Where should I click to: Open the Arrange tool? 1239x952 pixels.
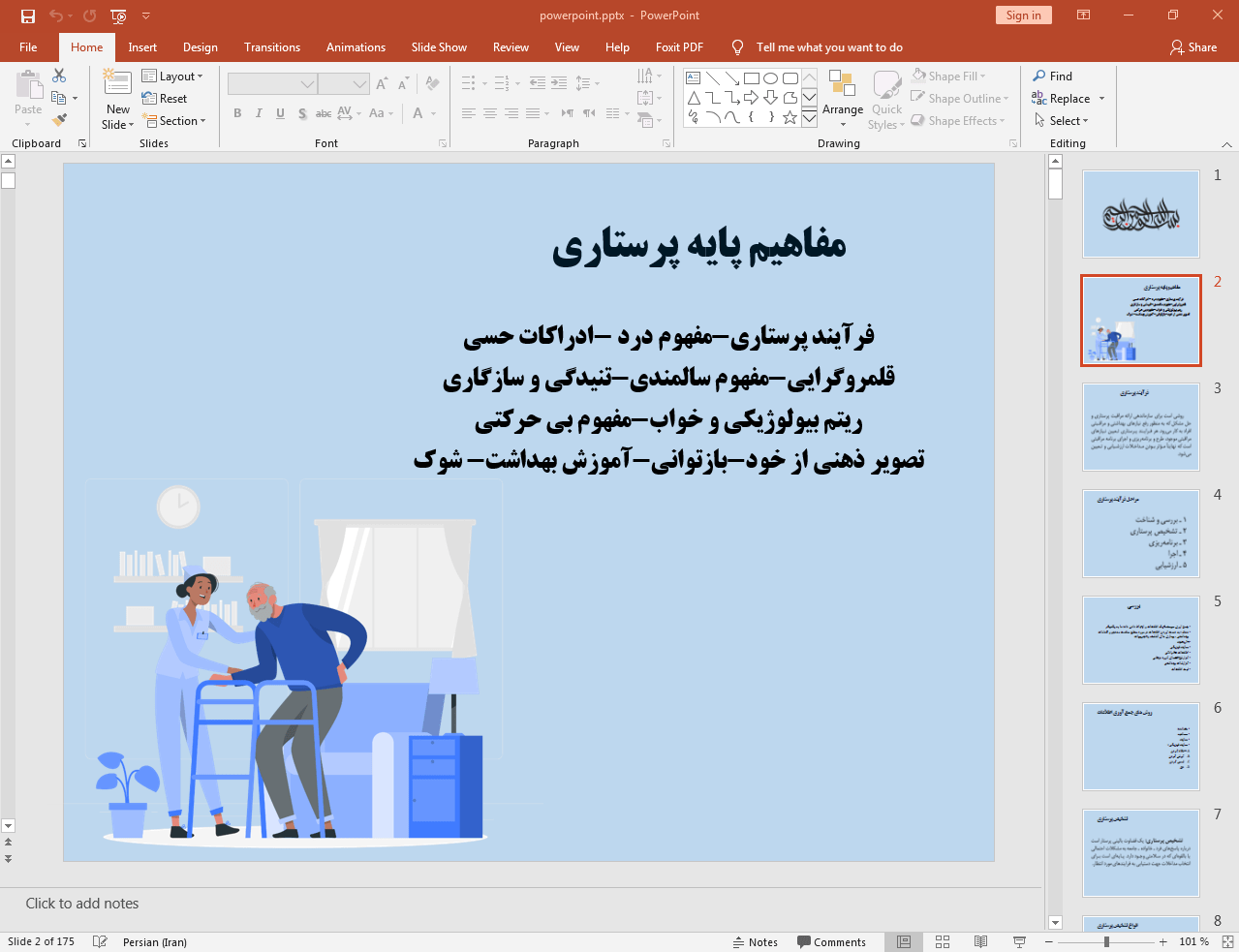pyautogui.click(x=843, y=99)
